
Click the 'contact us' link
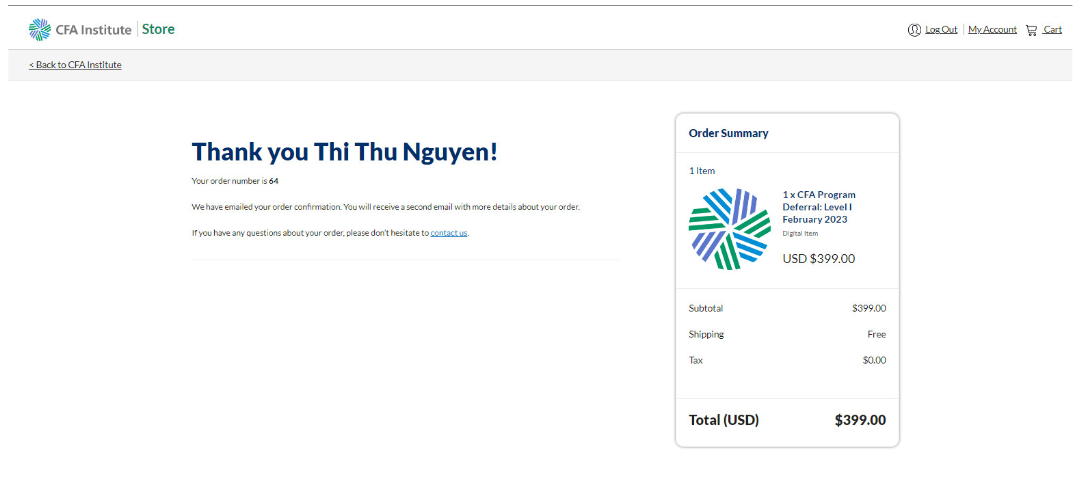pos(449,233)
